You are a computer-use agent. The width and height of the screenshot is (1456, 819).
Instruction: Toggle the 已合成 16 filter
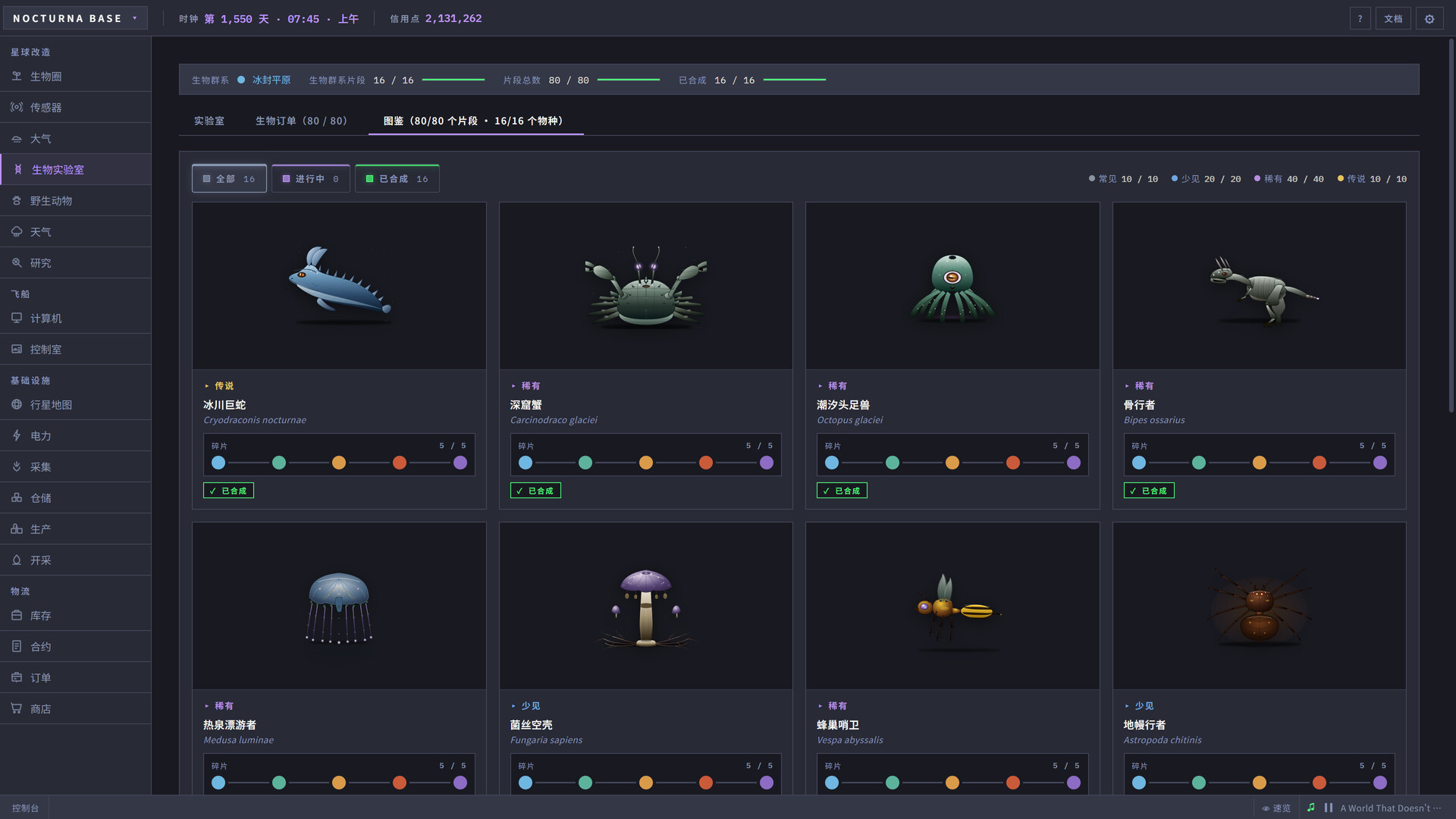(397, 179)
